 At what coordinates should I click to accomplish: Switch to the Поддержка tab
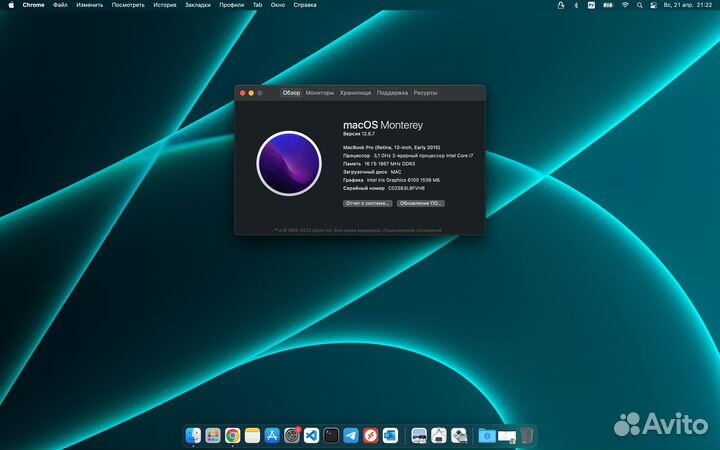point(392,93)
